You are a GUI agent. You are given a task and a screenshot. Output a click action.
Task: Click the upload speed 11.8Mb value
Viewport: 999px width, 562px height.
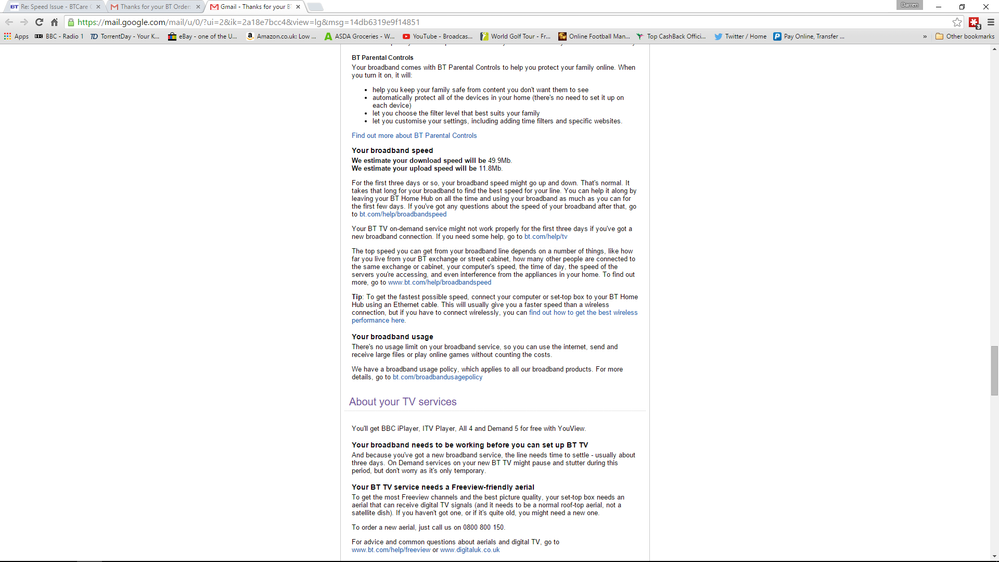coord(491,169)
